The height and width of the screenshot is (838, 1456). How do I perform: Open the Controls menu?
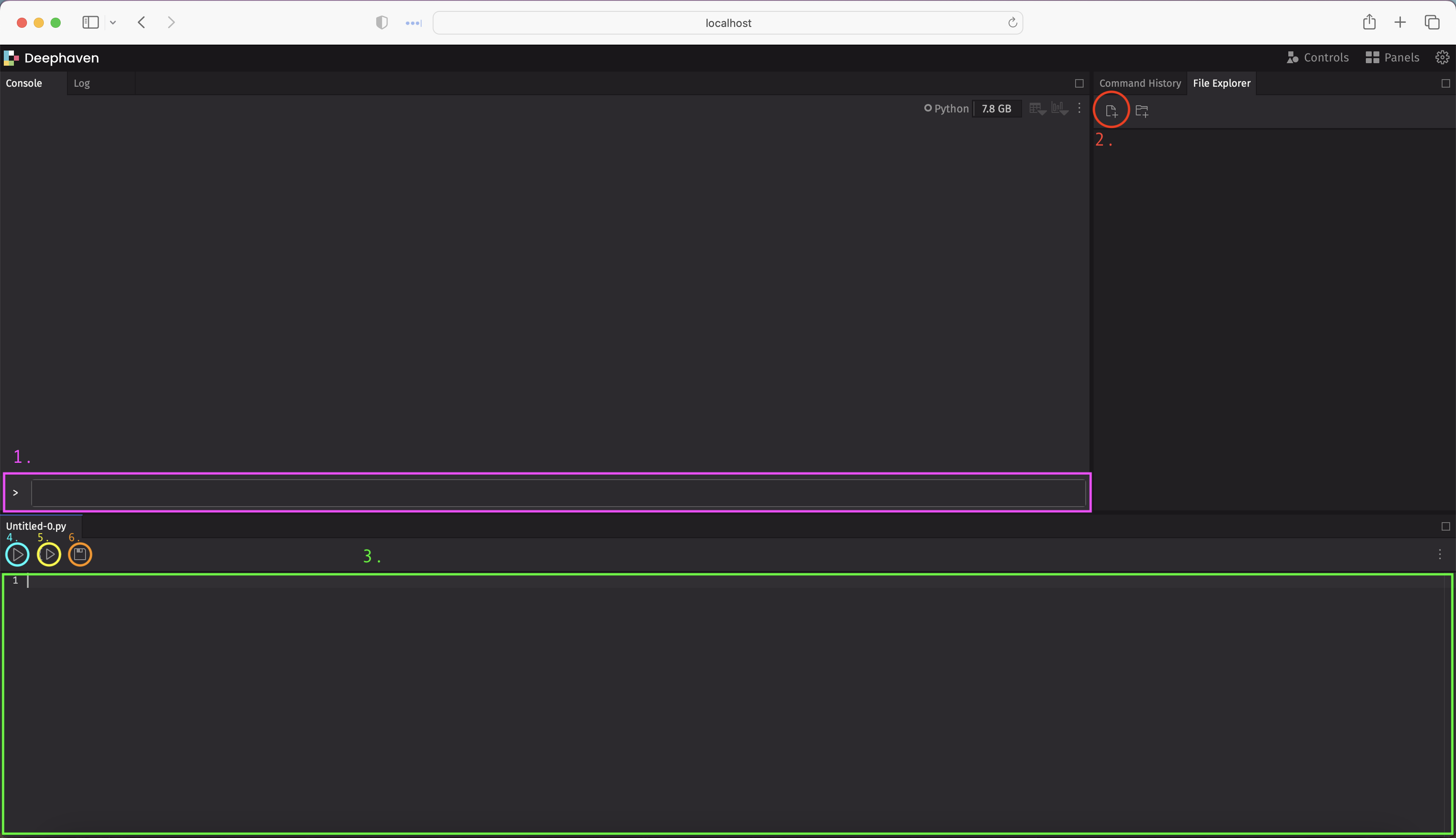1317,57
